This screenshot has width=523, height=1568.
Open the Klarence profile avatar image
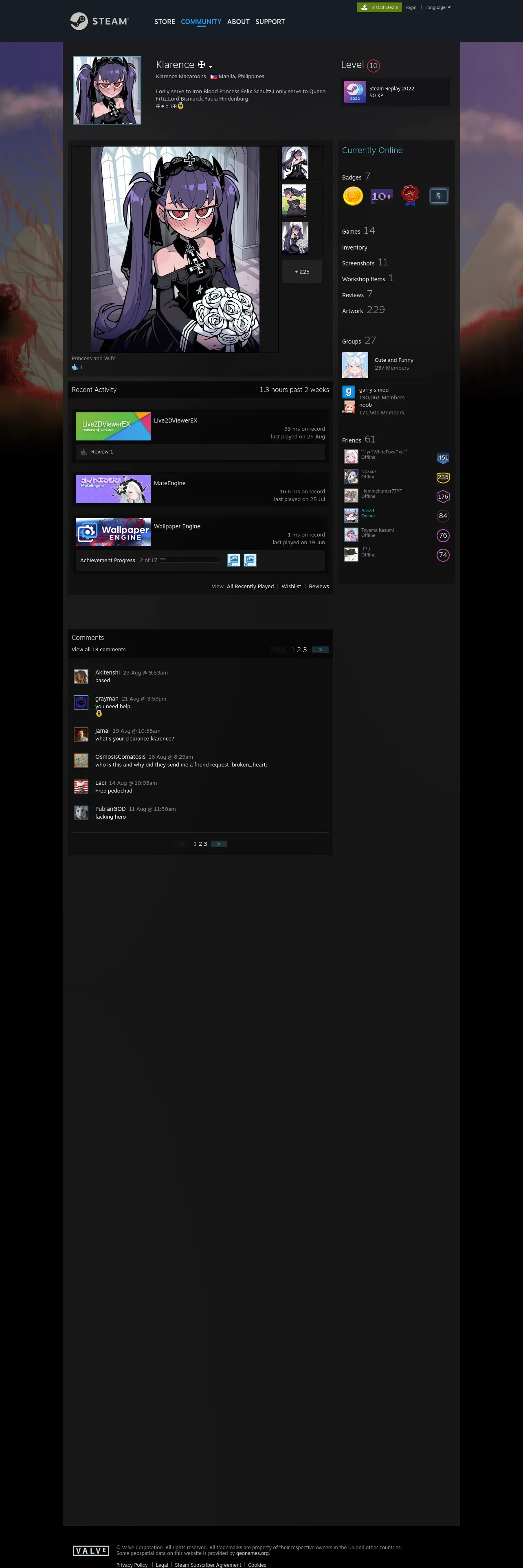point(107,91)
